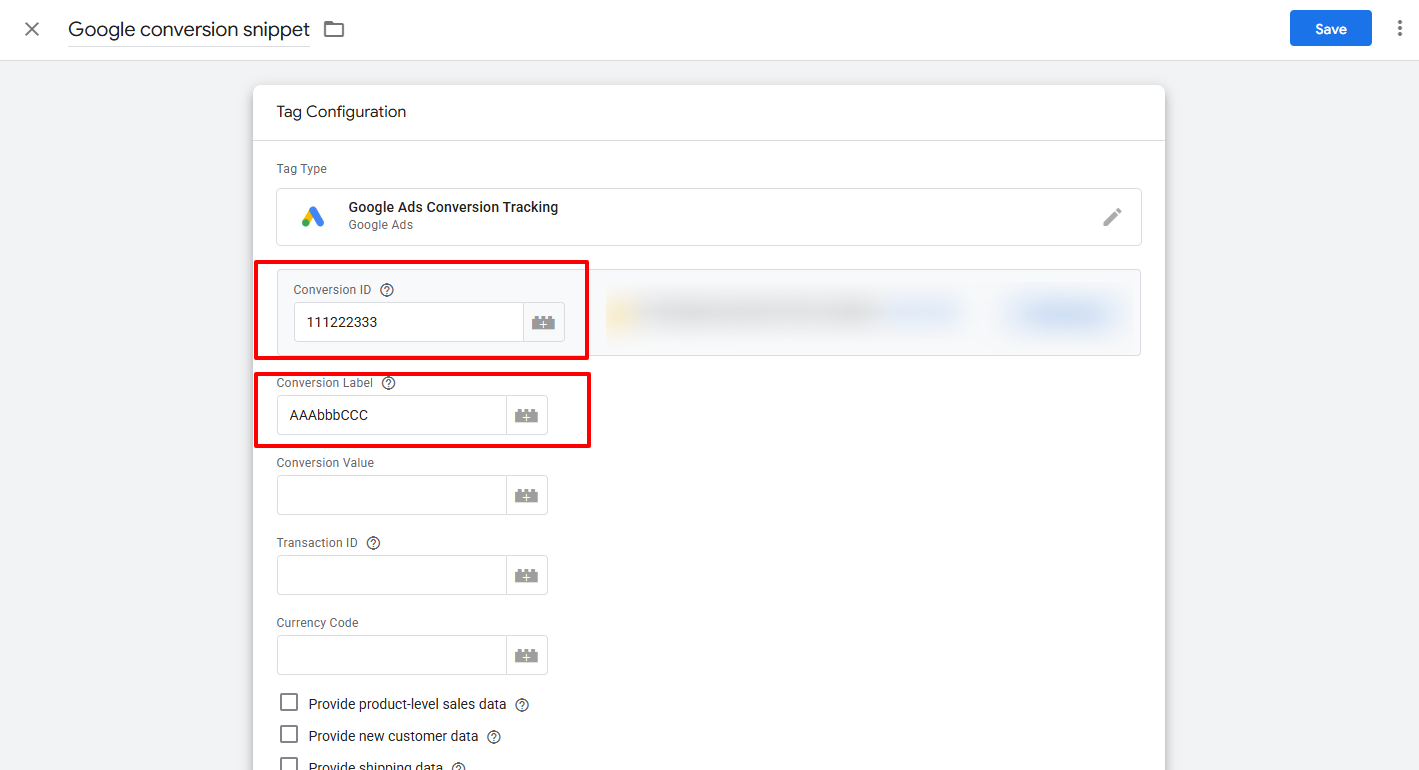Open help for Transaction ID
The image size is (1419, 770).
coord(373,543)
